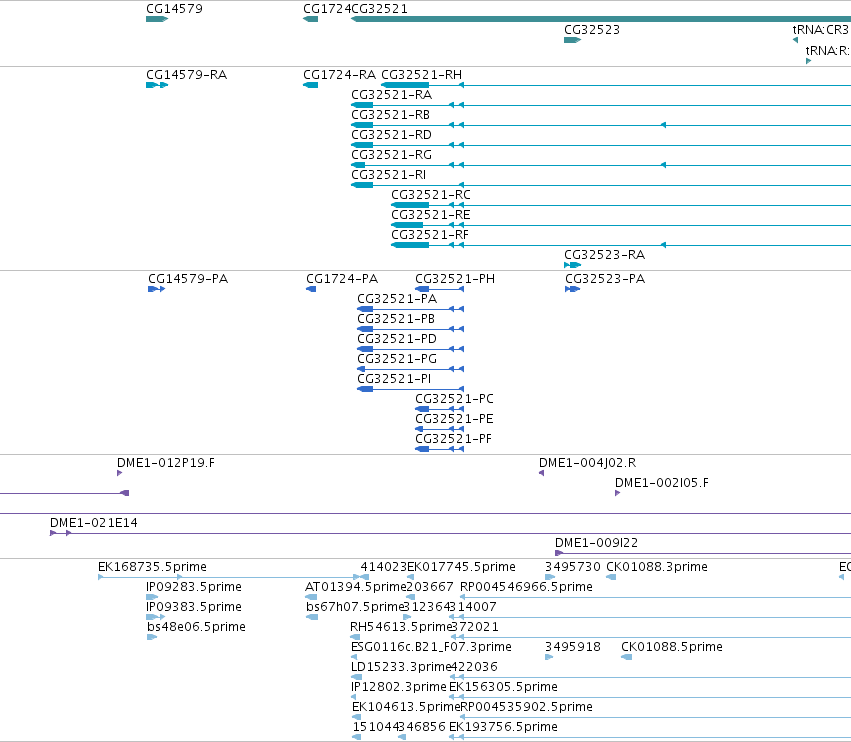This screenshot has height=742, width=851.
Task: Click the CK01088.3prime EST label
Action: [x=657, y=567]
